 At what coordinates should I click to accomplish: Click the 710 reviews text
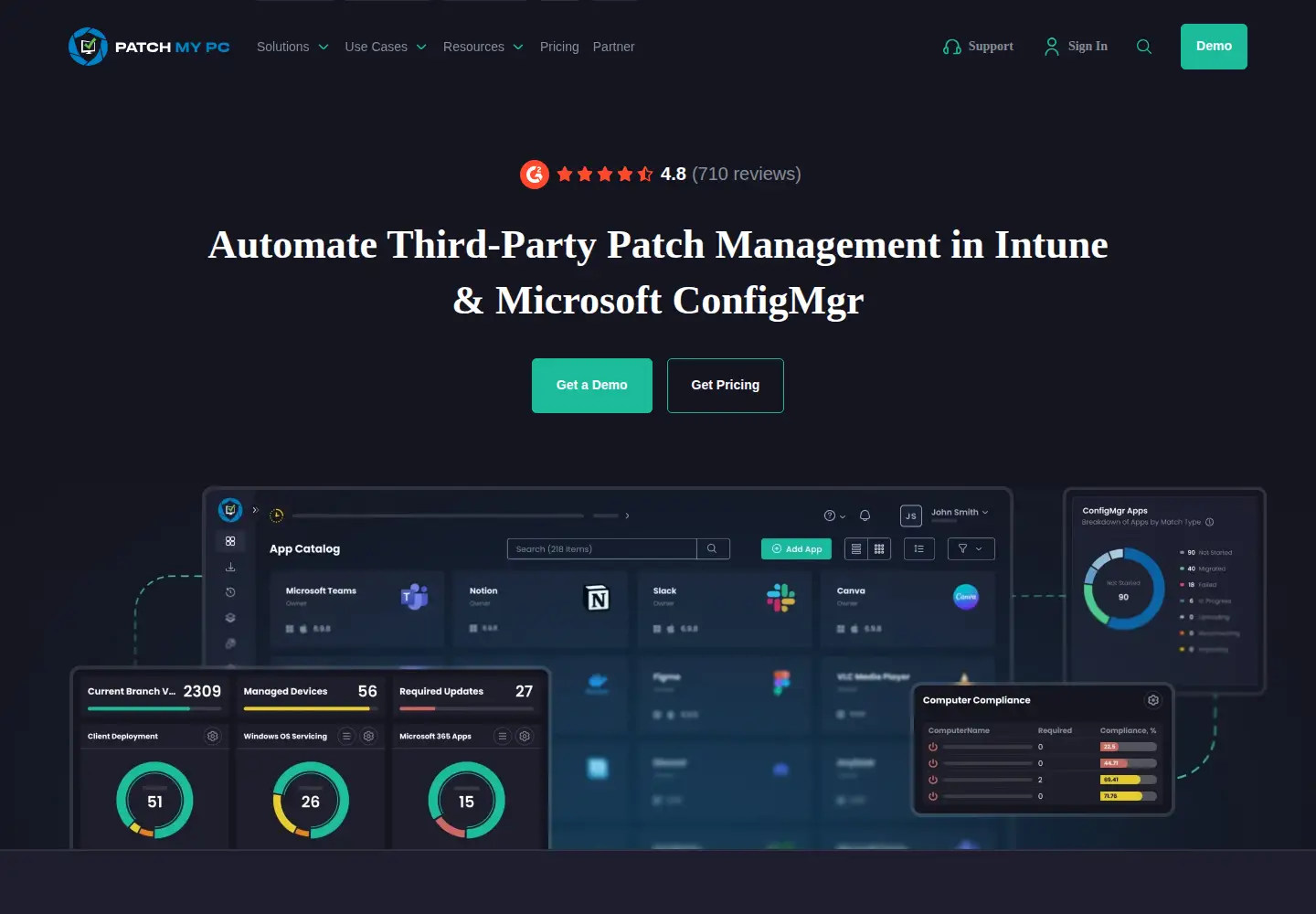point(747,174)
